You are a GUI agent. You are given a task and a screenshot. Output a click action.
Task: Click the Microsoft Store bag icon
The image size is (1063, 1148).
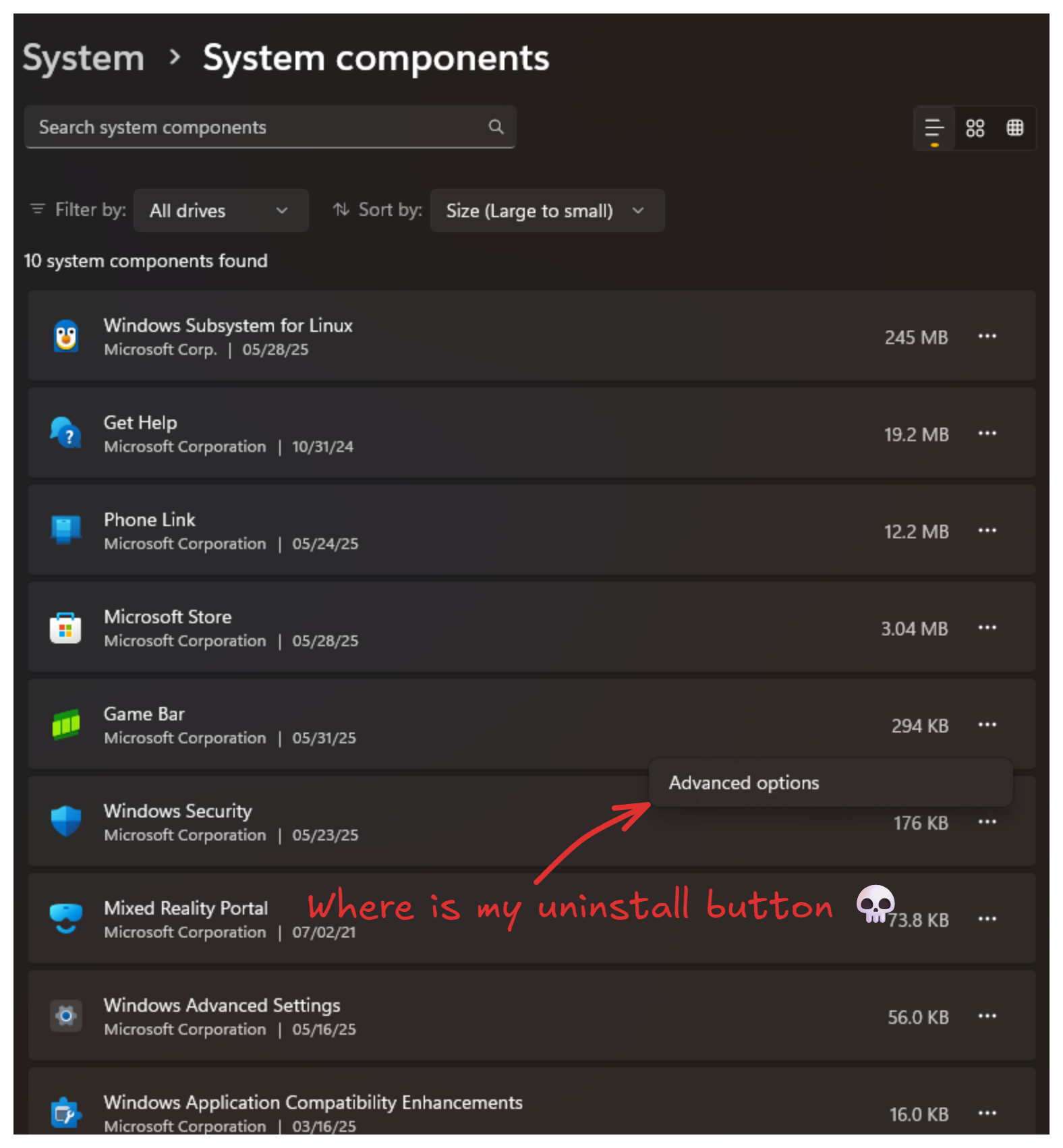[66, 627]
